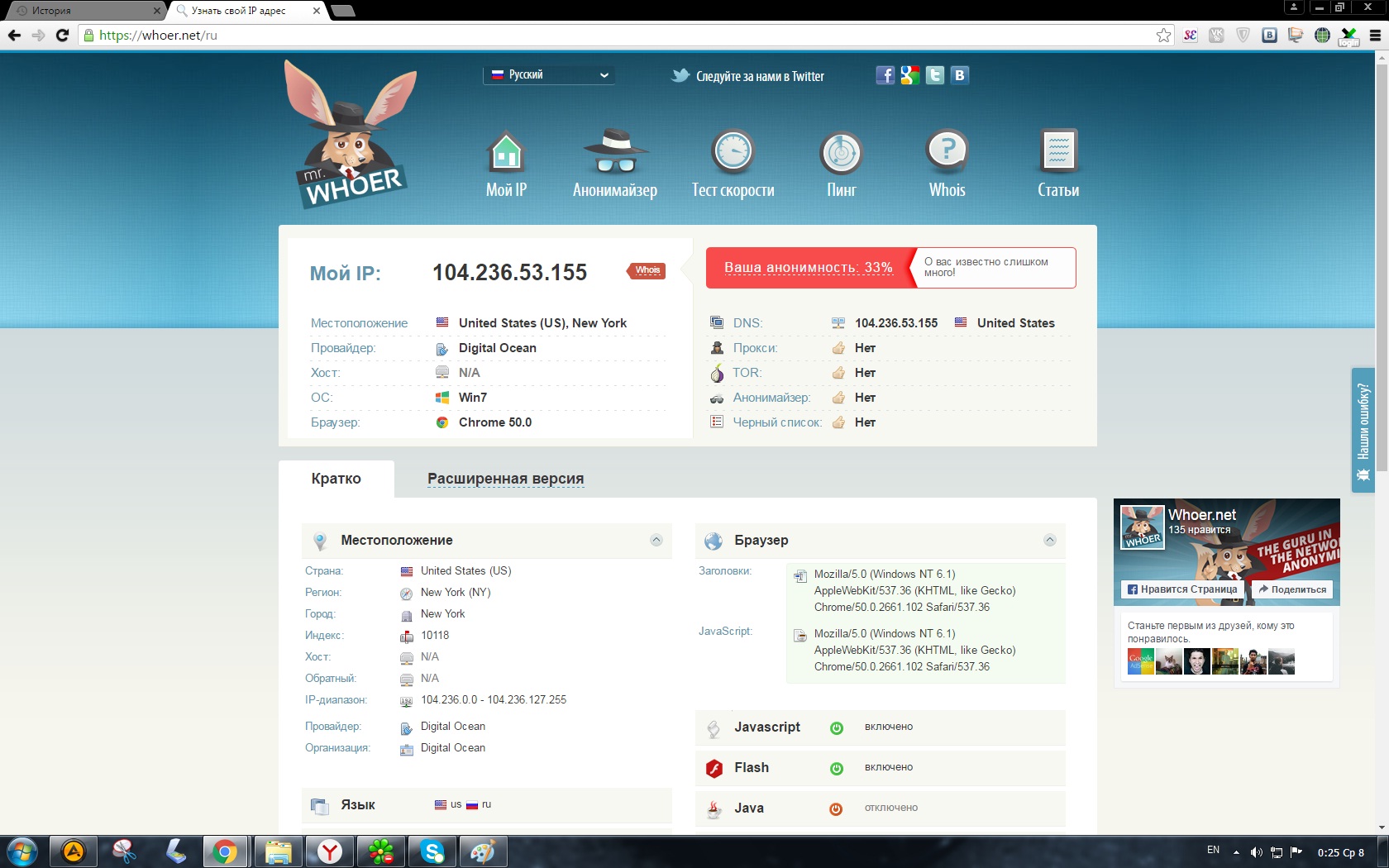Open ICQ flower icon in taskbar

[381, 851]
